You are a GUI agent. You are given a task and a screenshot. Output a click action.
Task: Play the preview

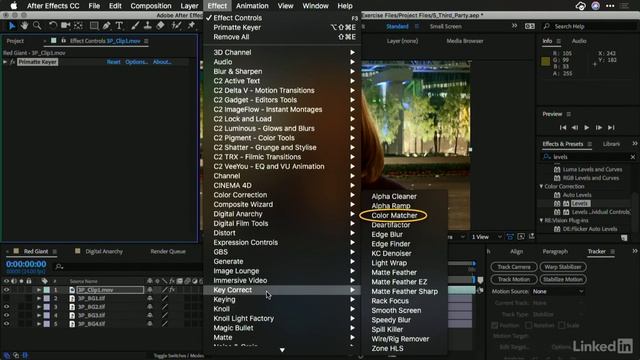click(x=587, y=128)
